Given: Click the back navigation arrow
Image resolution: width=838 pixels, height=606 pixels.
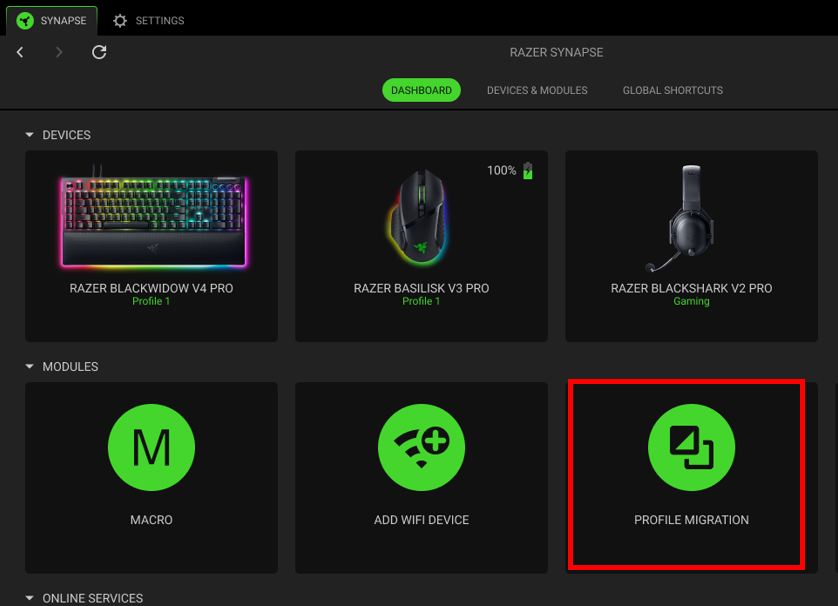Looking at the screenshot, I should (x=20, y=52).
